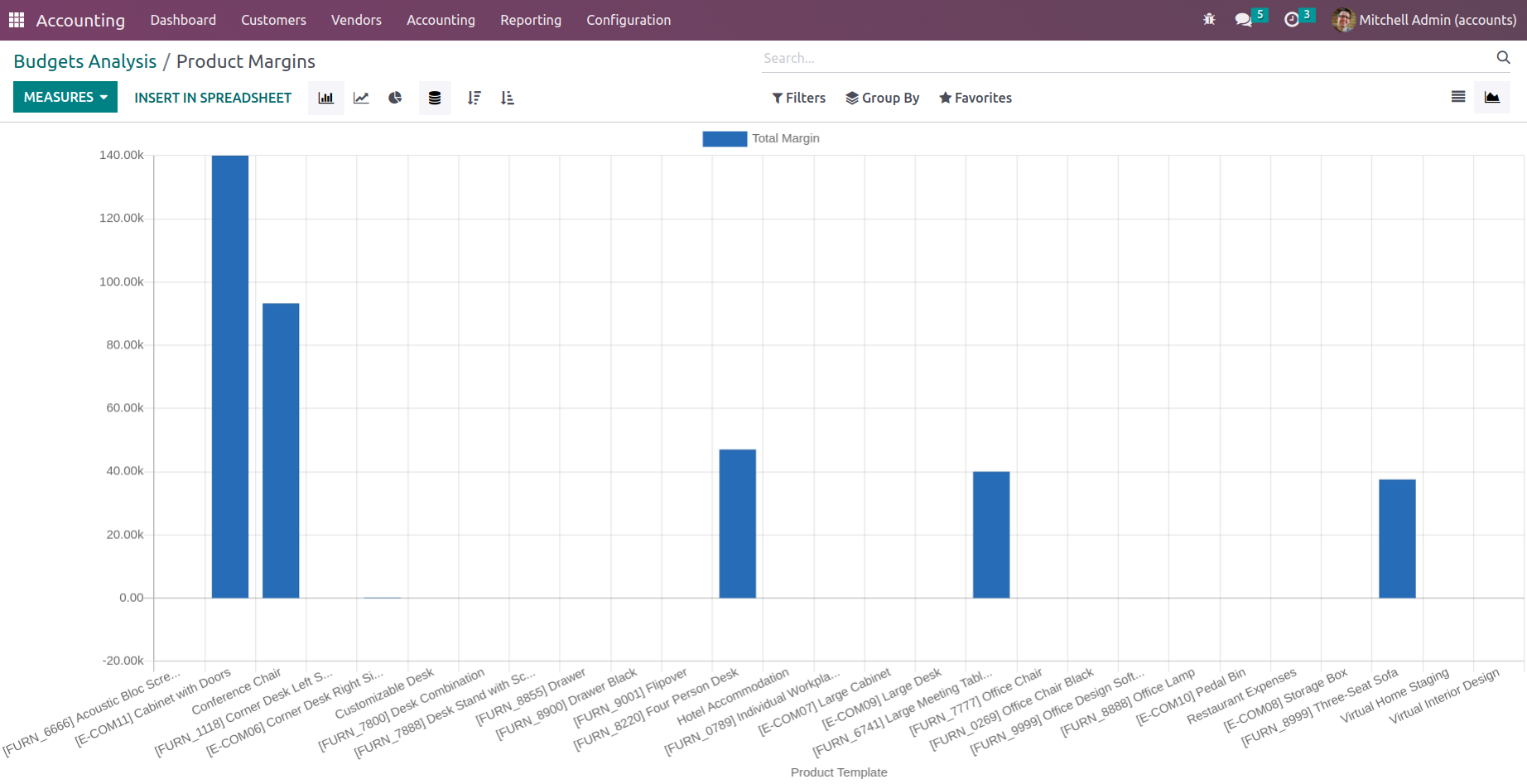Click the 140.00k axis label
Screen dimensions: 1527x784
122,155
